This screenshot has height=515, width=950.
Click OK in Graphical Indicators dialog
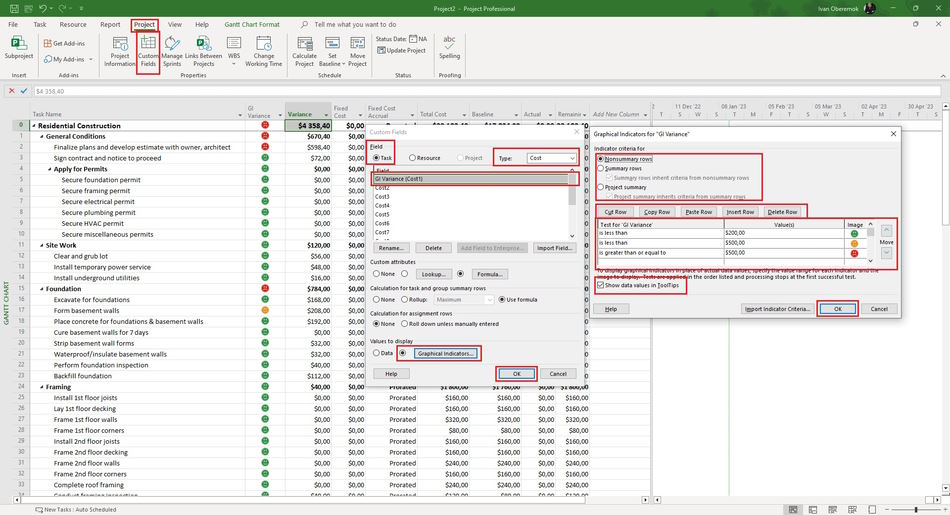click(838, 309)
